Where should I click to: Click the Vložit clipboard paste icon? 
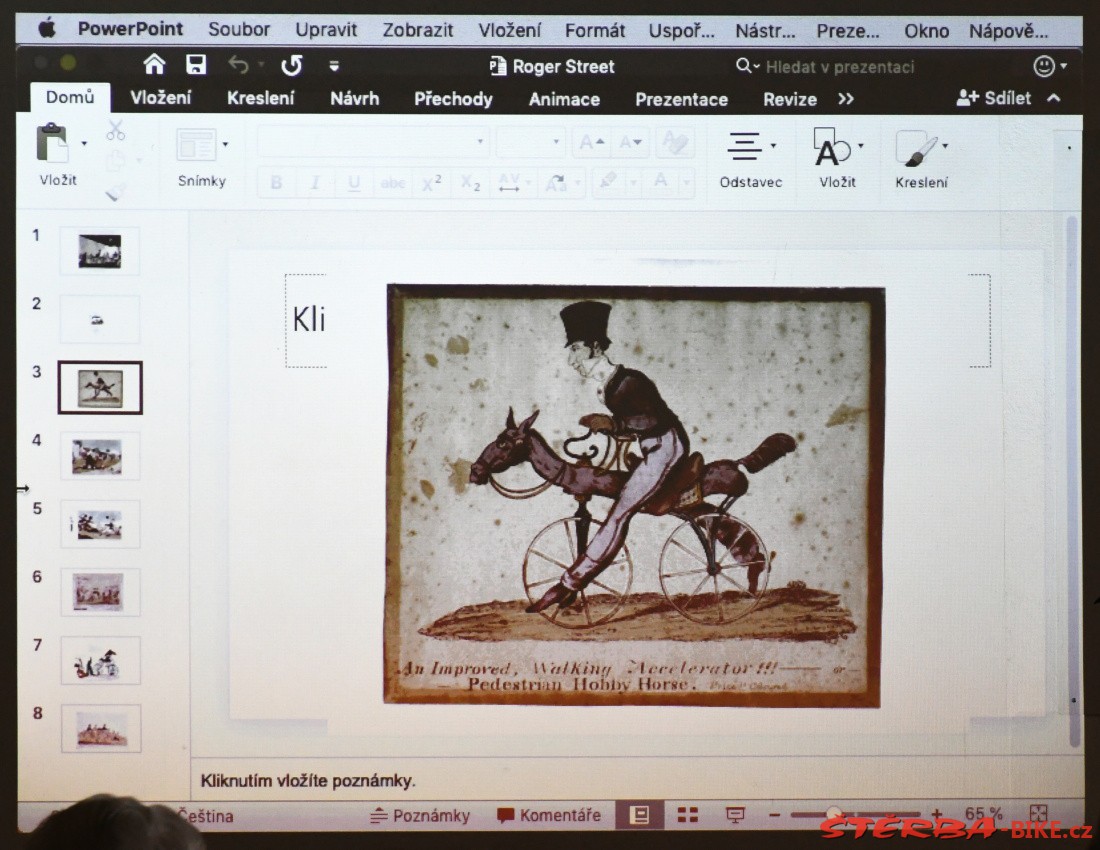click(52, 143)
